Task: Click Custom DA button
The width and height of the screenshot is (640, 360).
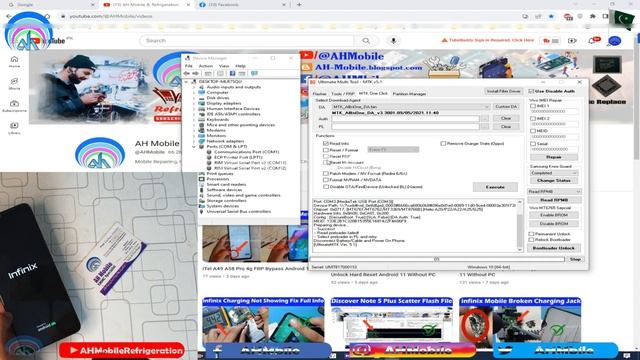Action: coord(506,107)
